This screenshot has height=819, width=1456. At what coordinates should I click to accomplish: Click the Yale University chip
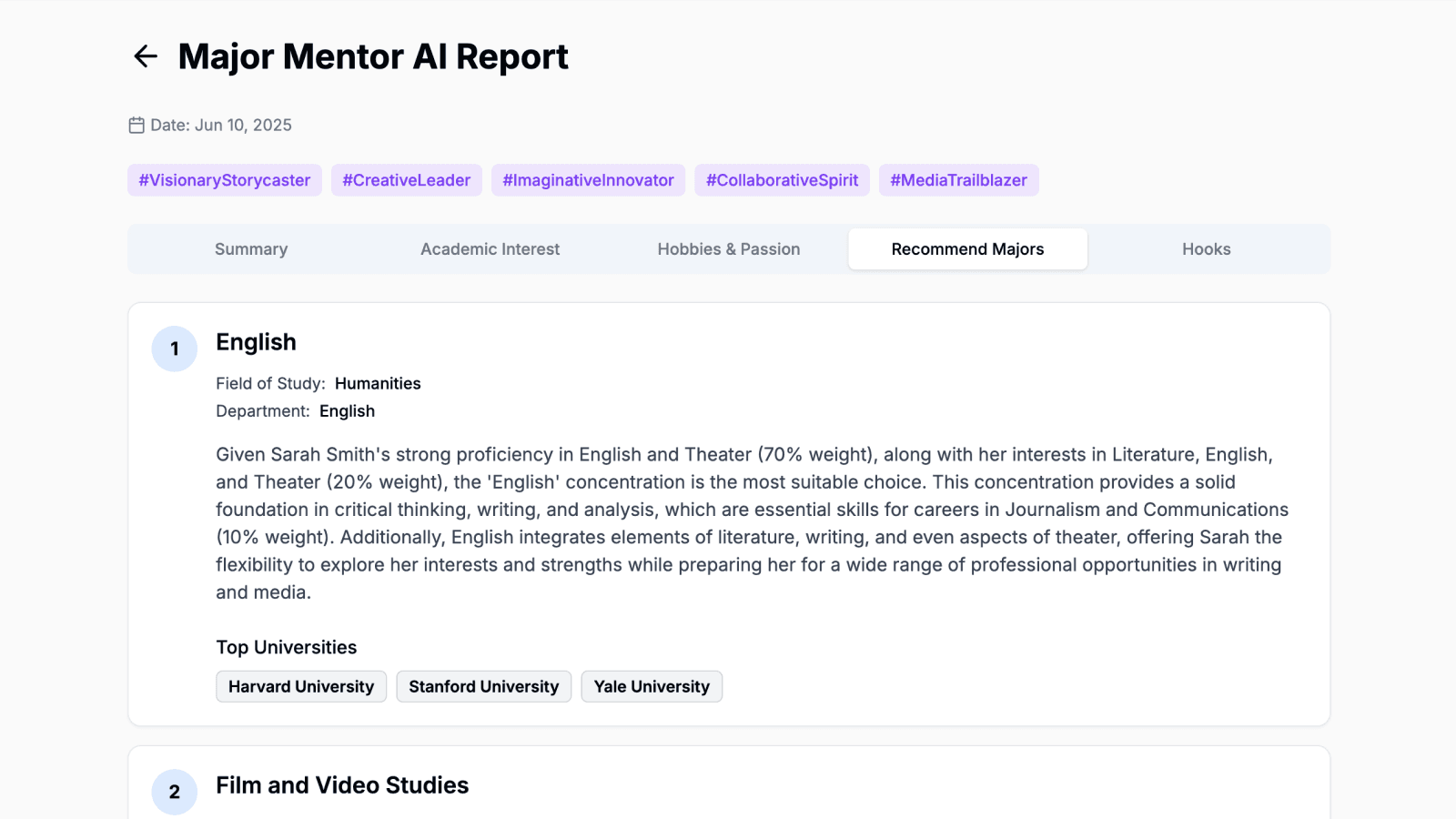(652, 687)
